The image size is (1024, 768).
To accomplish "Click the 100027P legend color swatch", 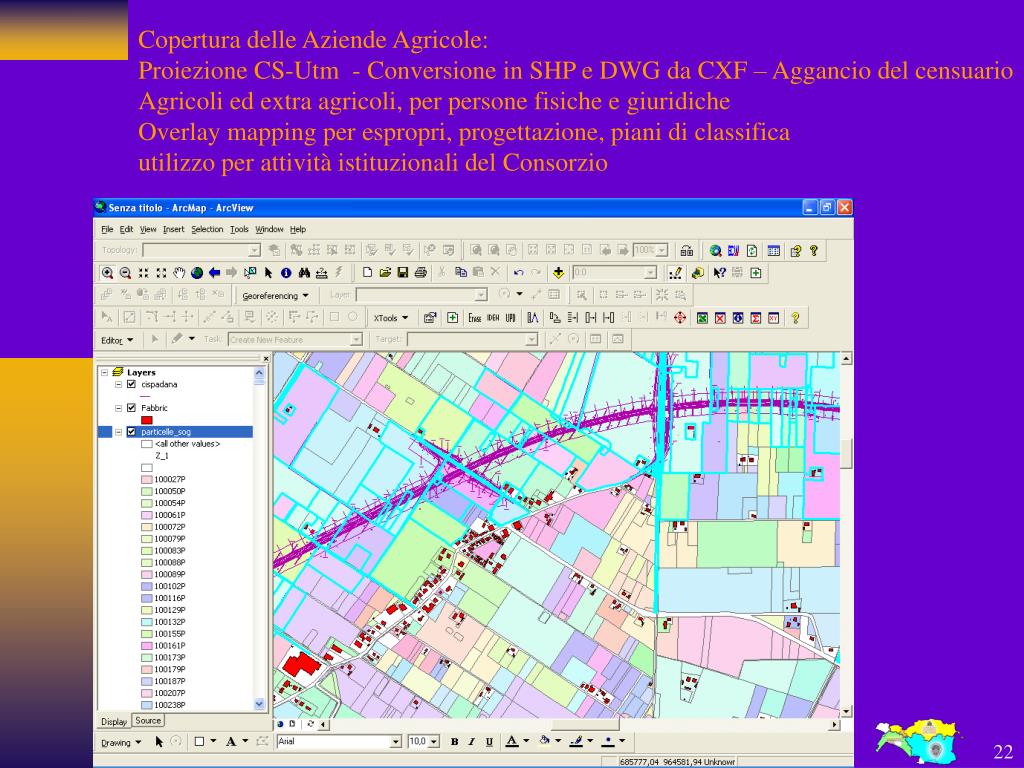I will (x=146, y=479).
